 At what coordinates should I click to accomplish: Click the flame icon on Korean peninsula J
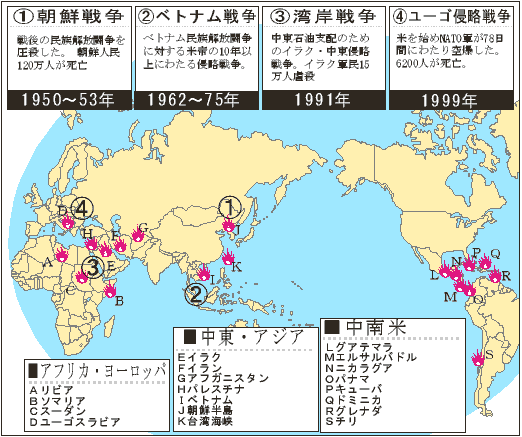[x=229, y=224]
